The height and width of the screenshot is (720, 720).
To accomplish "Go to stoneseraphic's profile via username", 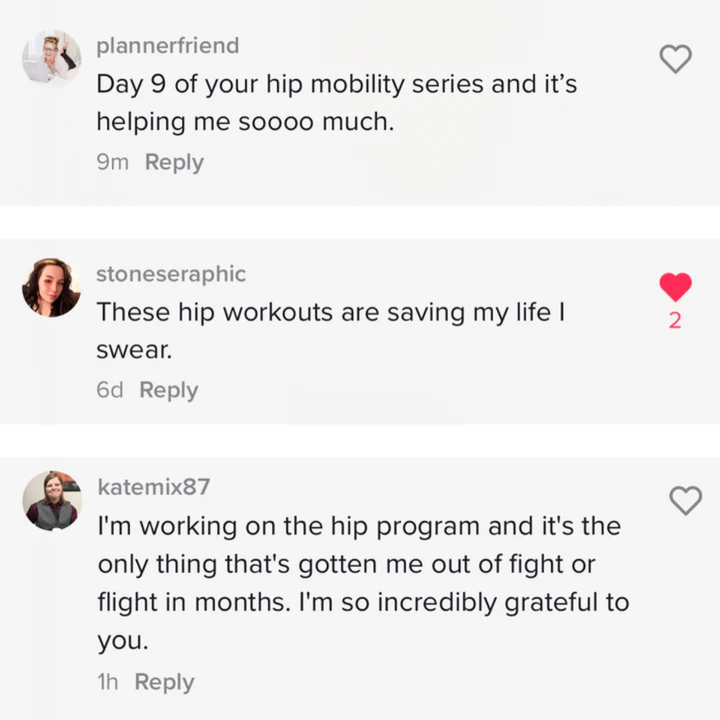I will tap(170, 274).
